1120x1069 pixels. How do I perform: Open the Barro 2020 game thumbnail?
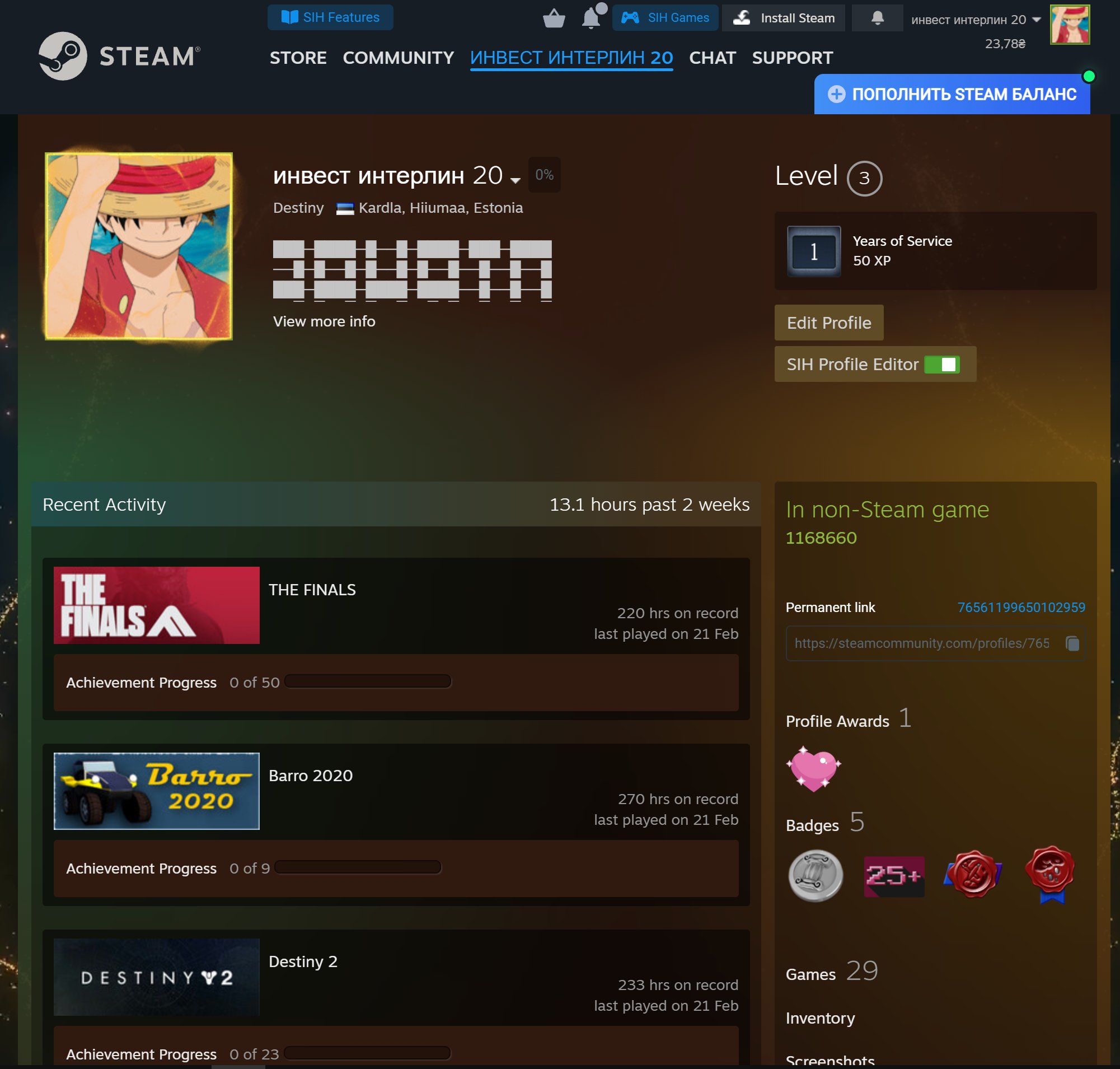157,791
